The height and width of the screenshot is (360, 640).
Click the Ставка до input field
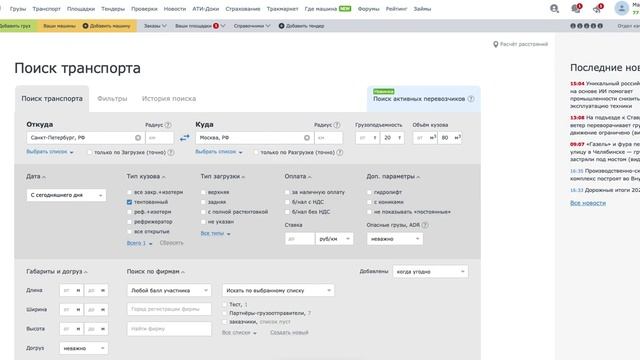point(300,239)
